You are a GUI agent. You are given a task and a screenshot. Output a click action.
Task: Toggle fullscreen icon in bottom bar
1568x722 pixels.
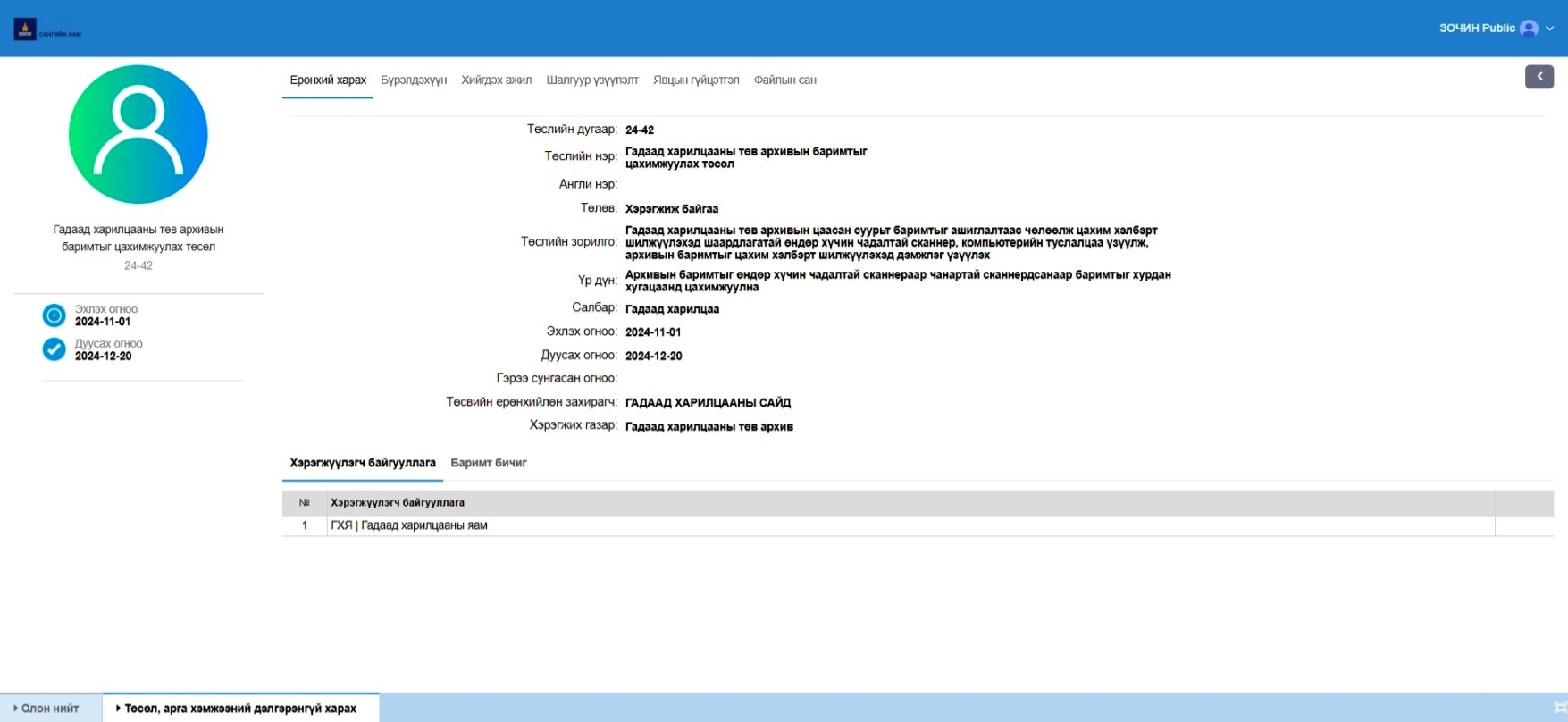[1560, 708]
